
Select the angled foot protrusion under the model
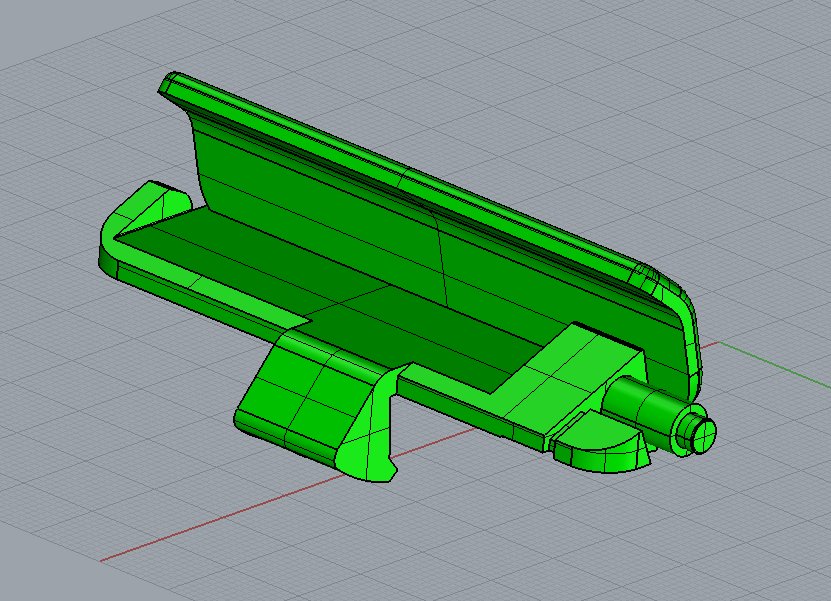316,404
